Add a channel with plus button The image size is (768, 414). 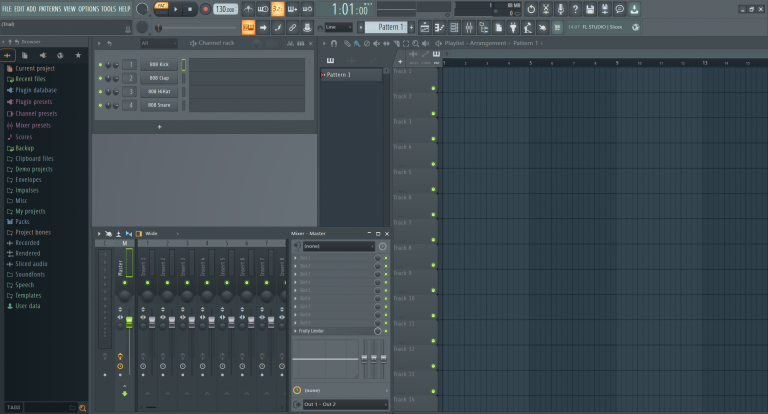click(x=159, y=127)
